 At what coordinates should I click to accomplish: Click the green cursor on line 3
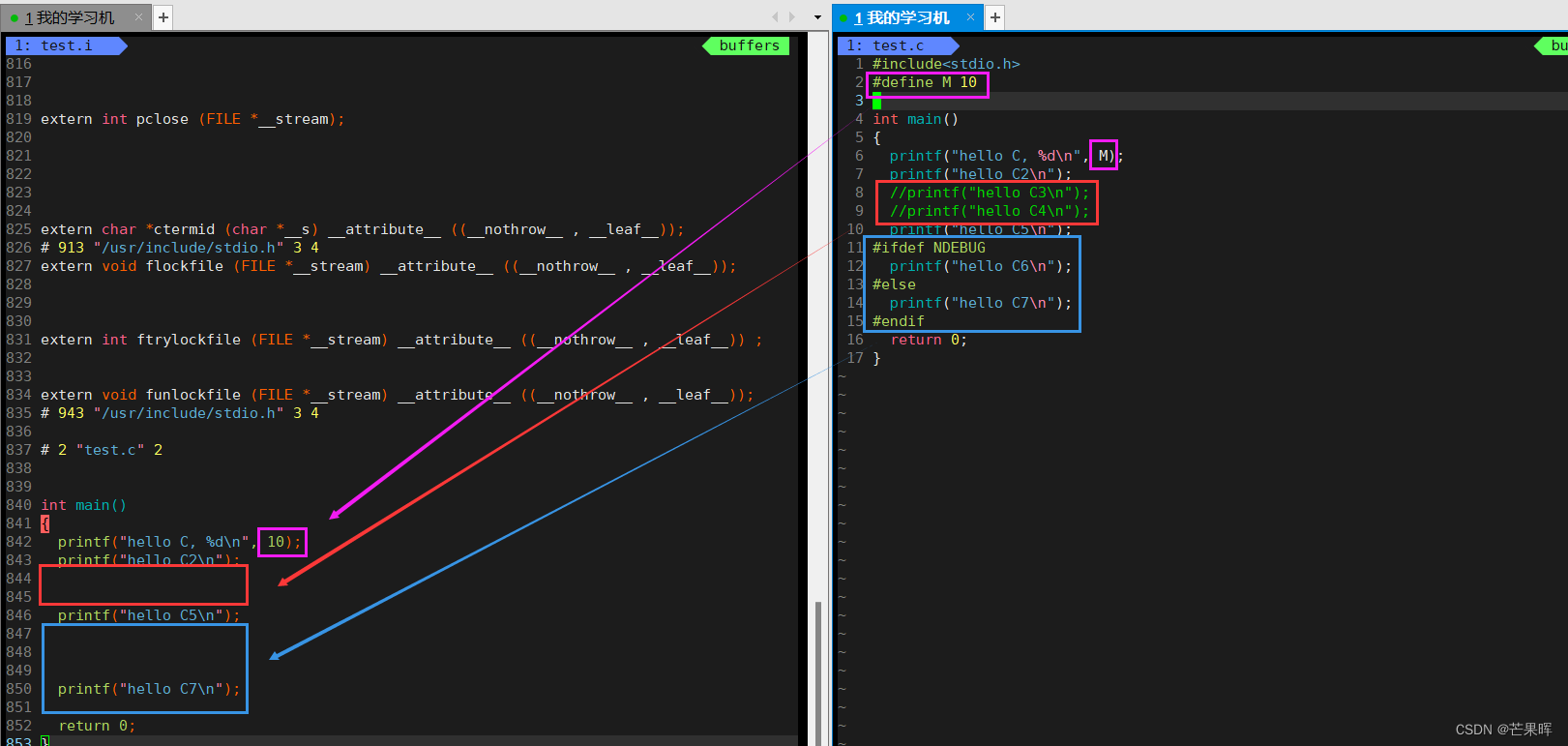tap(877, 101)
